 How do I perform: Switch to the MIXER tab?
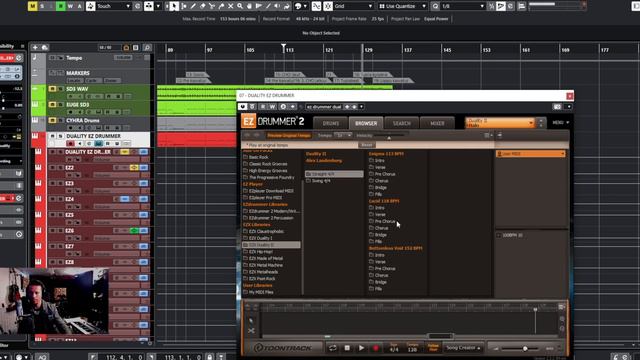pos(437,123)
